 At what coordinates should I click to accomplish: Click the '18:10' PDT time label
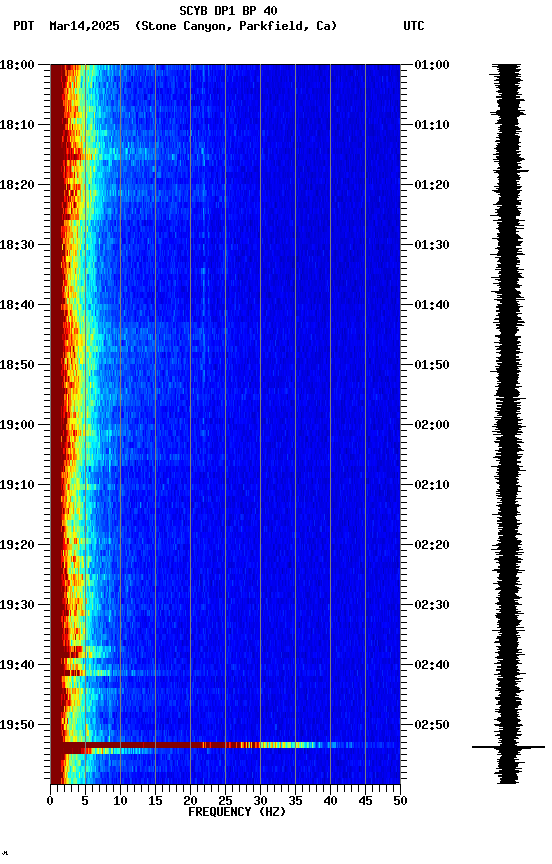point(17,125)
